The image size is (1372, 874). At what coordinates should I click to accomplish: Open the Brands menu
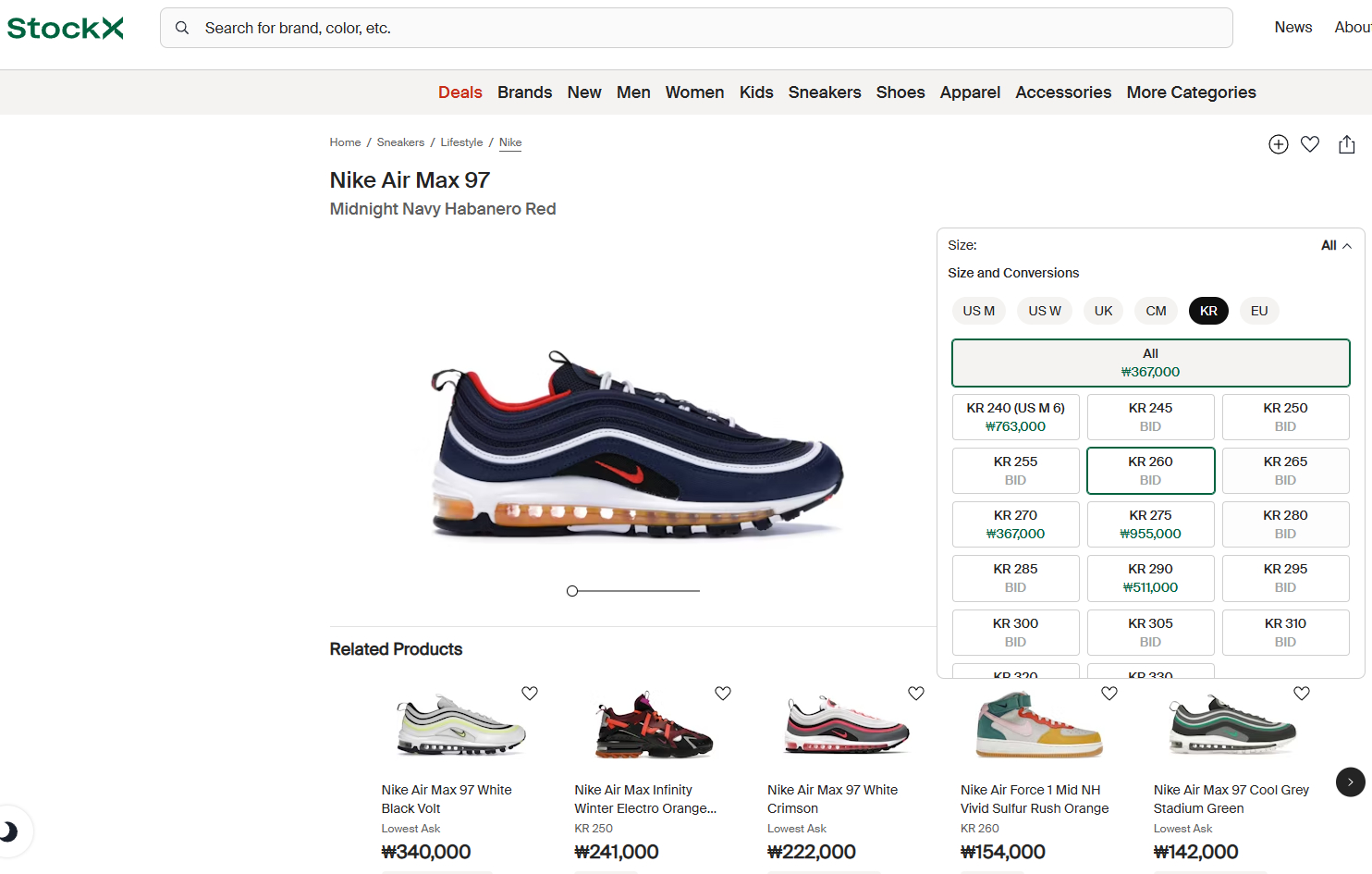[x=524, y=92]
